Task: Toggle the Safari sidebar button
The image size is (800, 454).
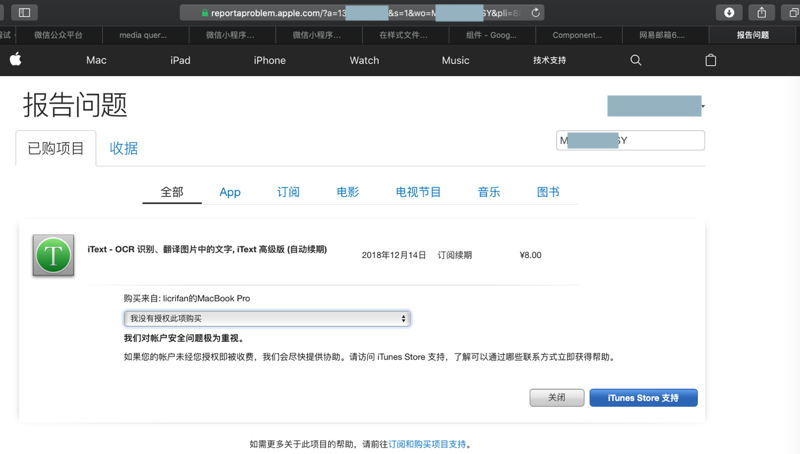Action: 24,12
